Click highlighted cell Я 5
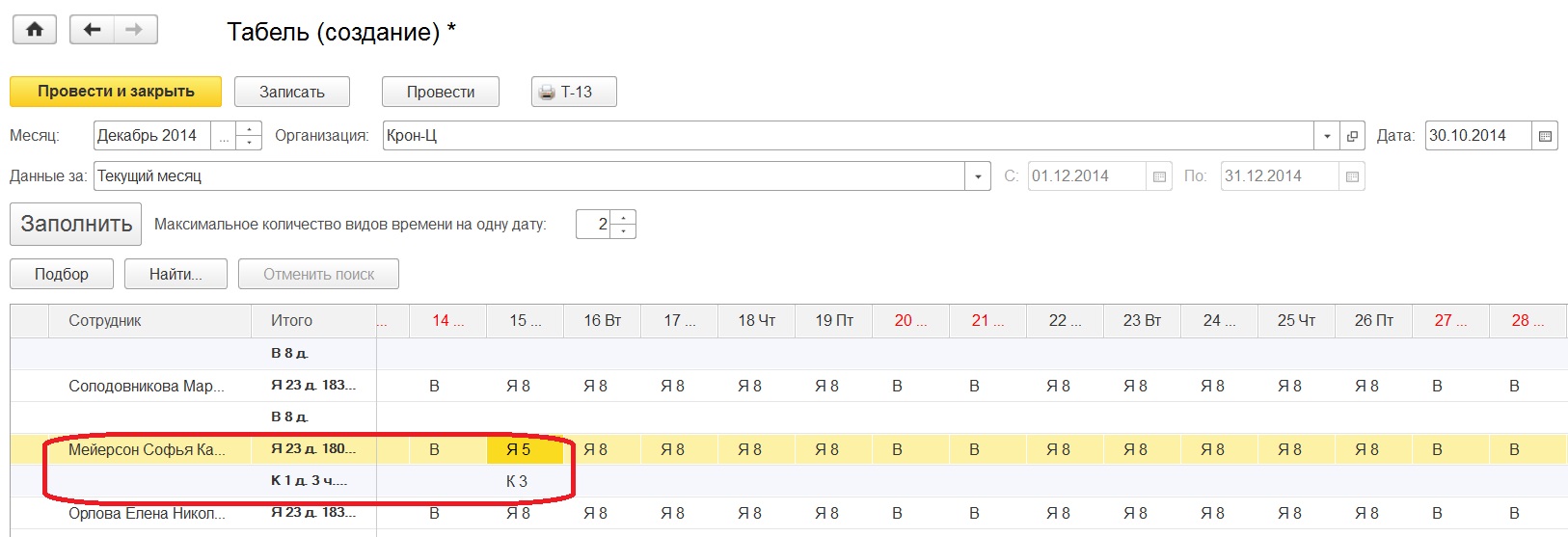Screen dimensions: 1568x537 (525, 449)
